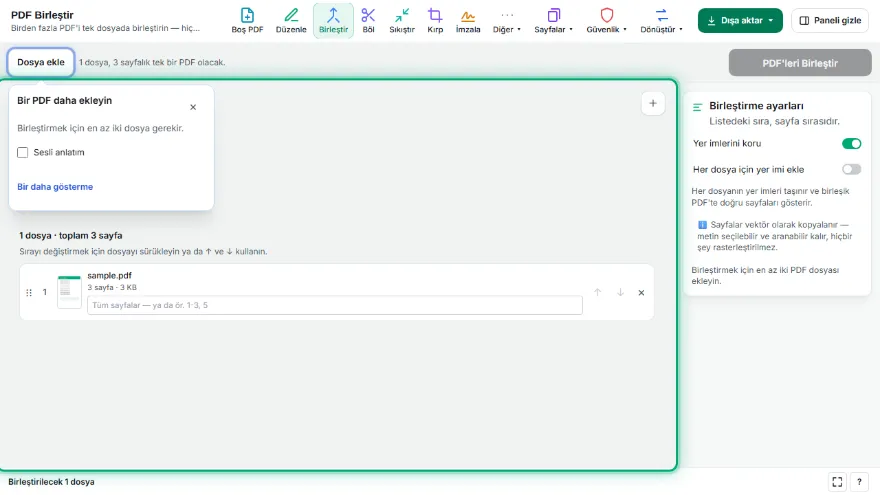Move sample.pdf up with the arrow

click(x=598, y=292)
